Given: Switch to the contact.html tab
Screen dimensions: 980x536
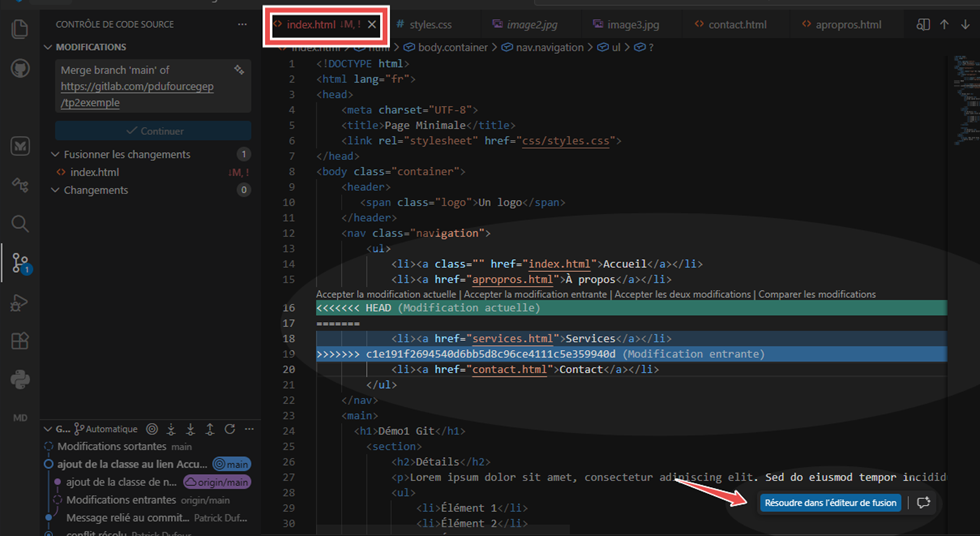Looking at the screenshot, I should click(730, 25).
